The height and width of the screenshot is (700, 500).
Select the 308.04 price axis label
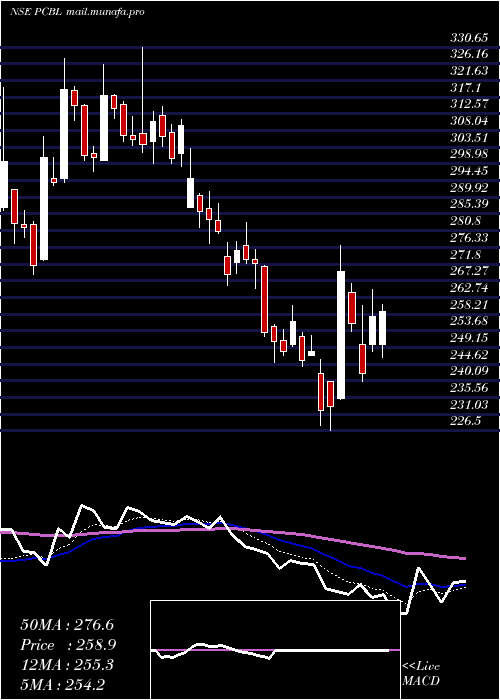tap(468, 121)
